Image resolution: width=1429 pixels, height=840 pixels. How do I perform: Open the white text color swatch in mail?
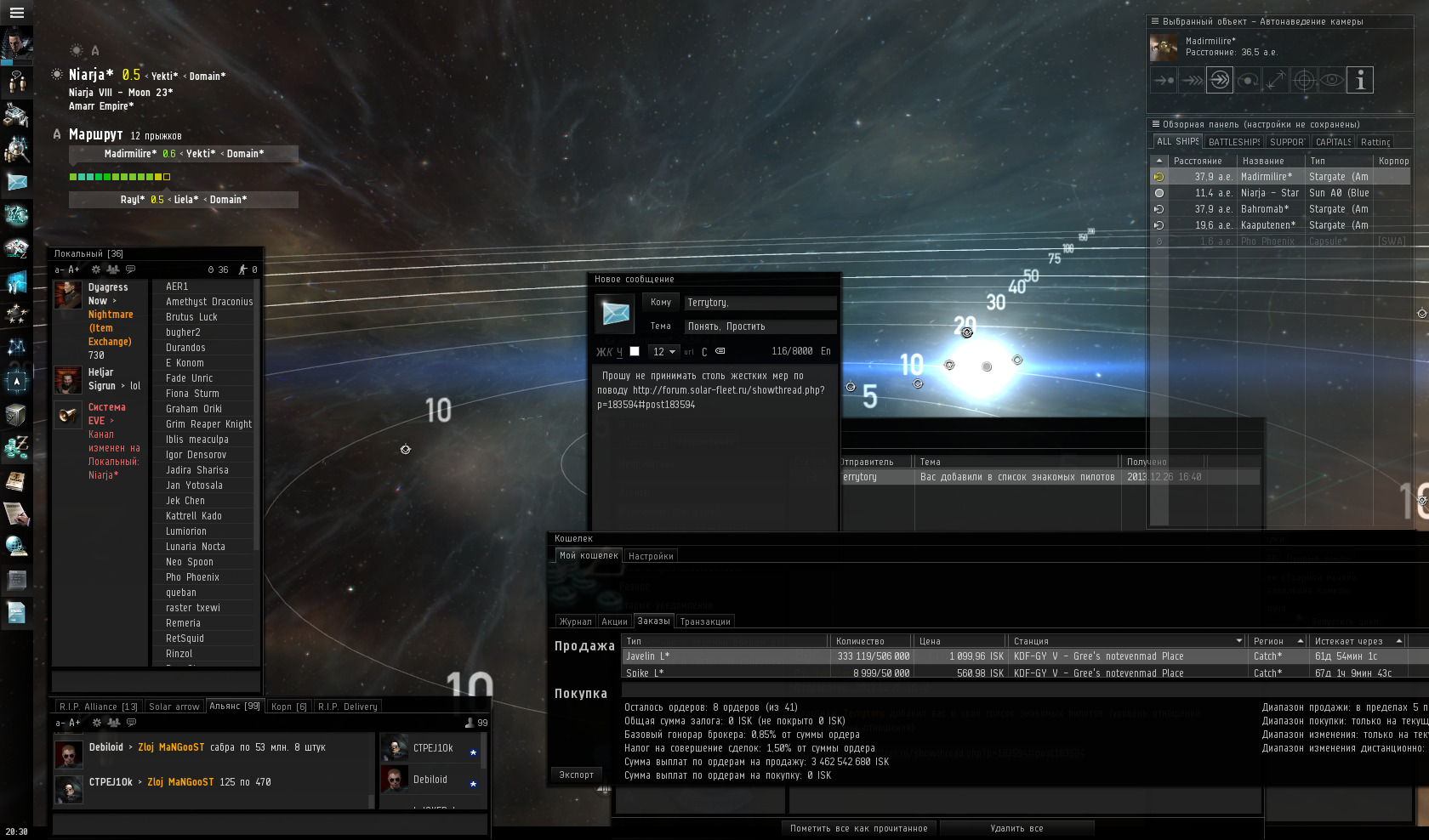[x=635, y=351]
